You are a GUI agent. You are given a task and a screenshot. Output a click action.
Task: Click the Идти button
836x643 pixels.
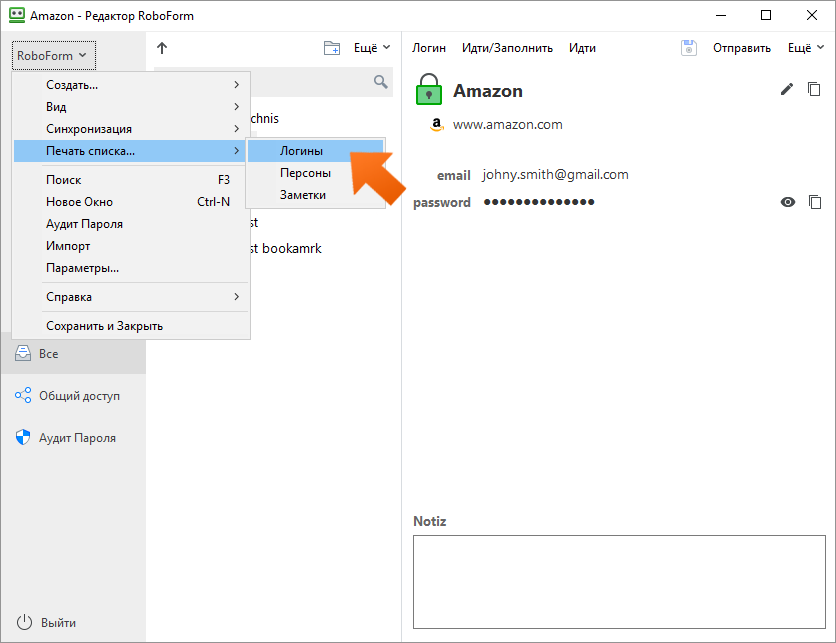click(582, 48)
